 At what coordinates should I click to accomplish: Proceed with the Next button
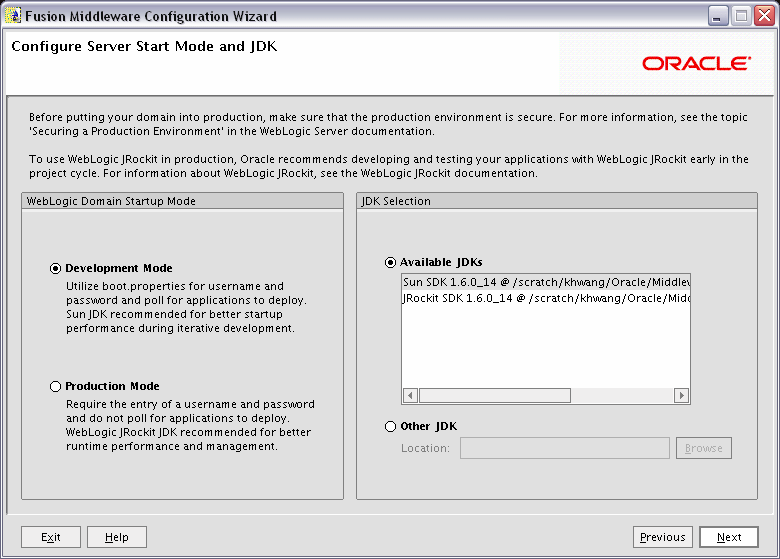(x=729, y=537)
